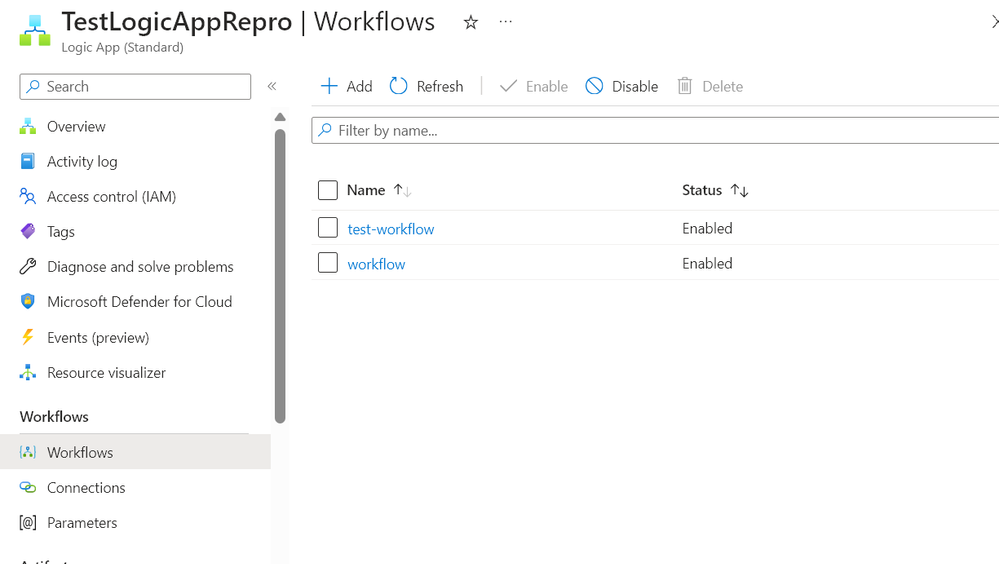Viewport: 999px width, 564px height.
Task: Open the test-workflow link
Action: [391, 229]
